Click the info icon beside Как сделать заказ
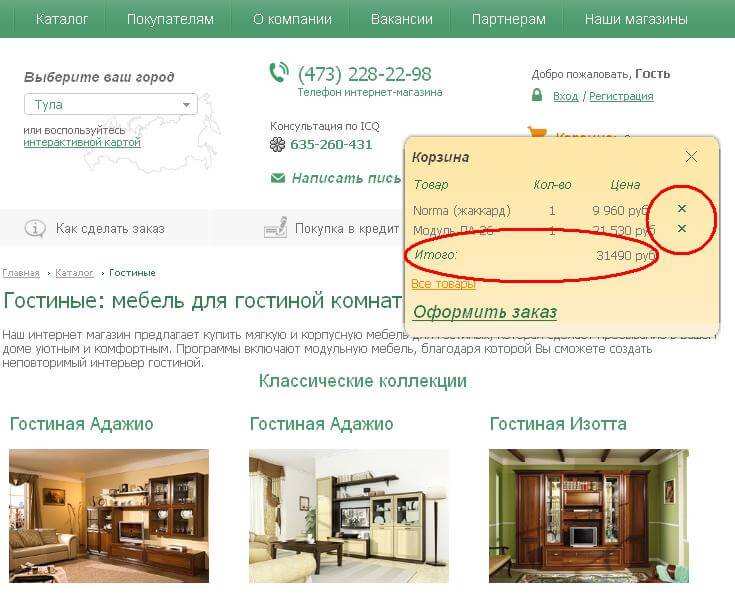735x602 pixels. [35, 229]
